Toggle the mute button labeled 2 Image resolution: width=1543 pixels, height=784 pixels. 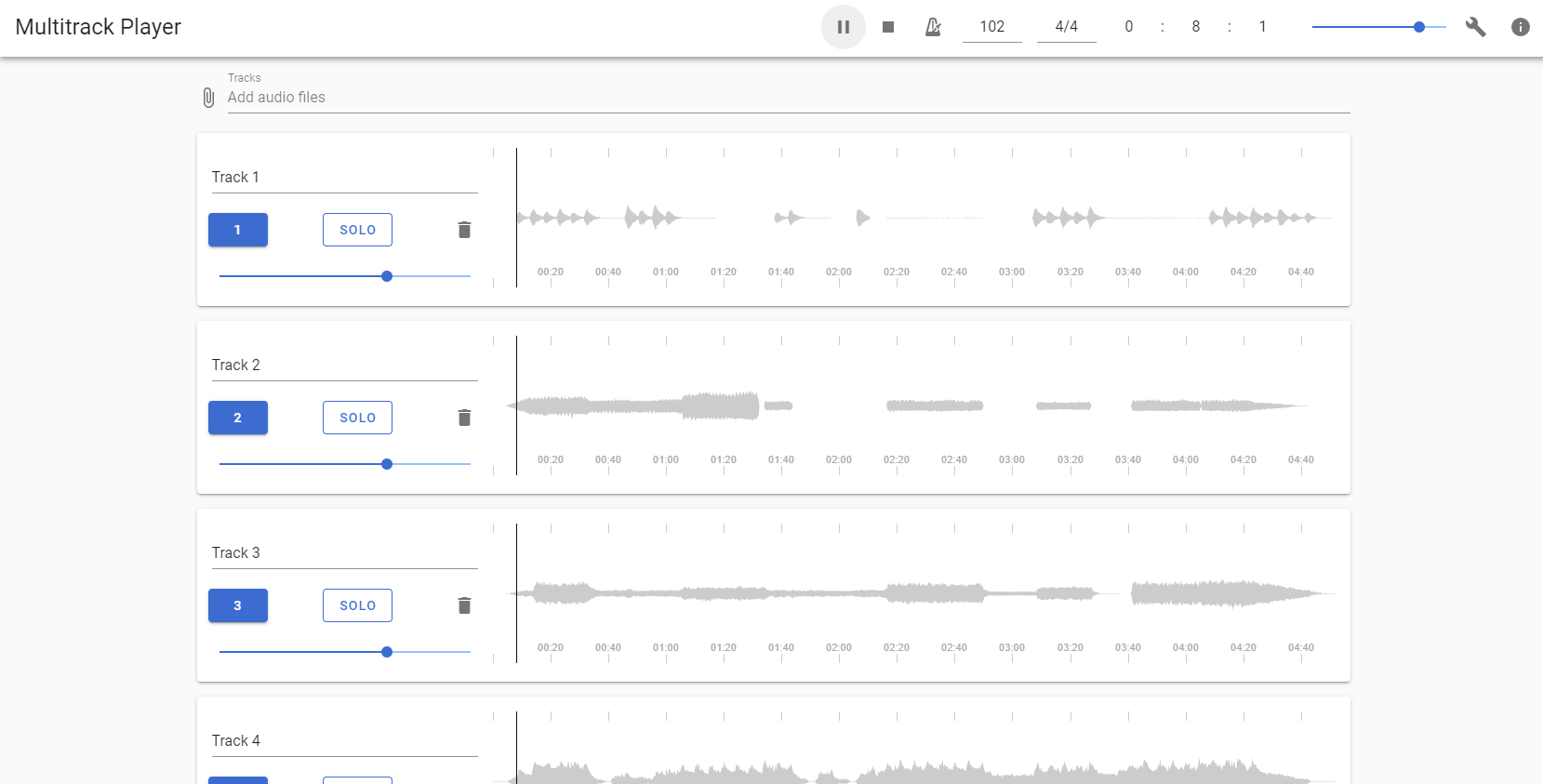(x=238, y=418)
